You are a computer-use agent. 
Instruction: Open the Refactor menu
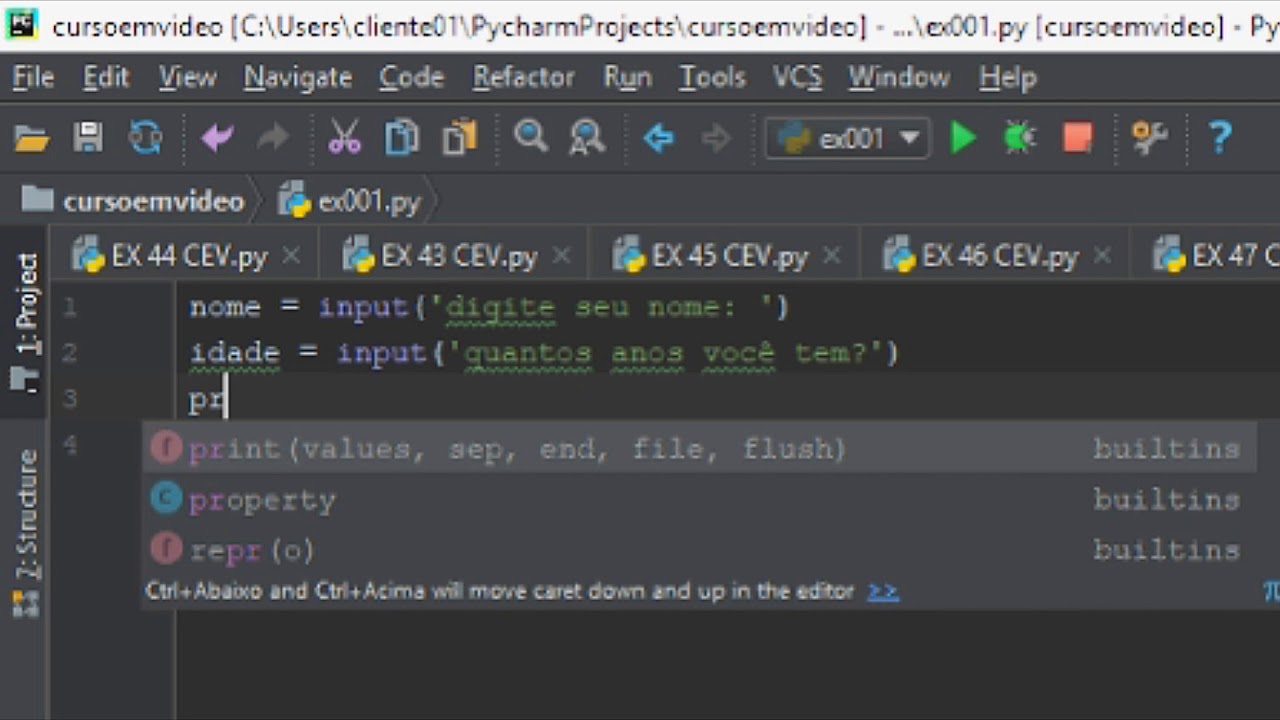click(x=523, y=77)
